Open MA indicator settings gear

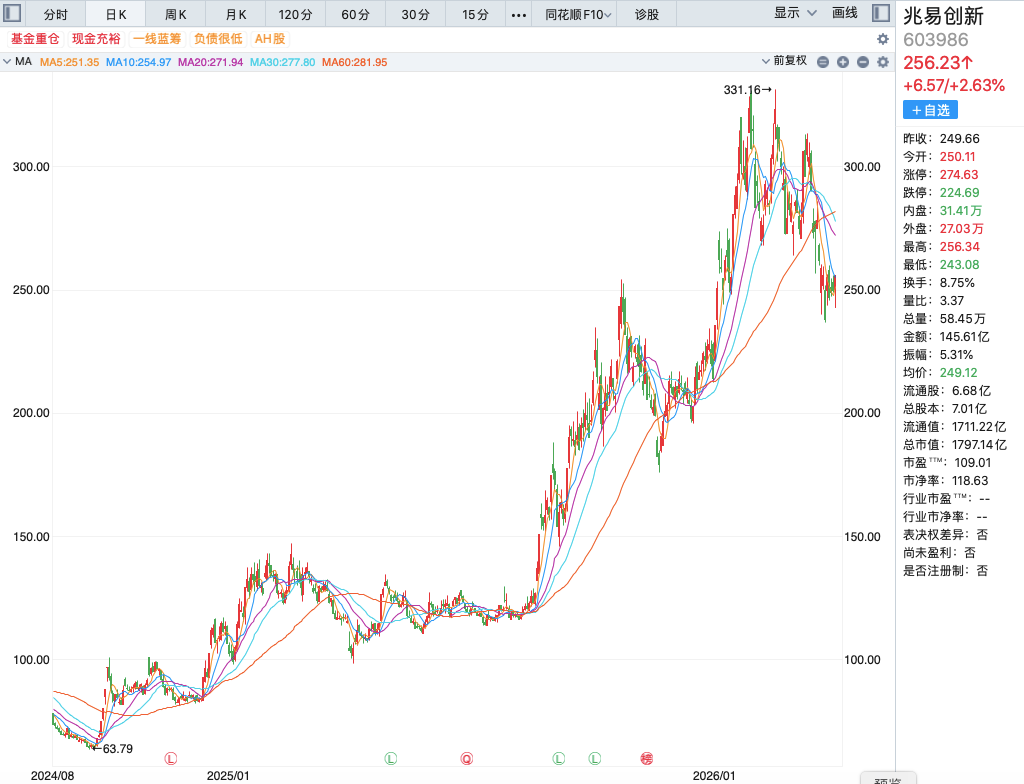pyautogui.click(x=882, y=62)
